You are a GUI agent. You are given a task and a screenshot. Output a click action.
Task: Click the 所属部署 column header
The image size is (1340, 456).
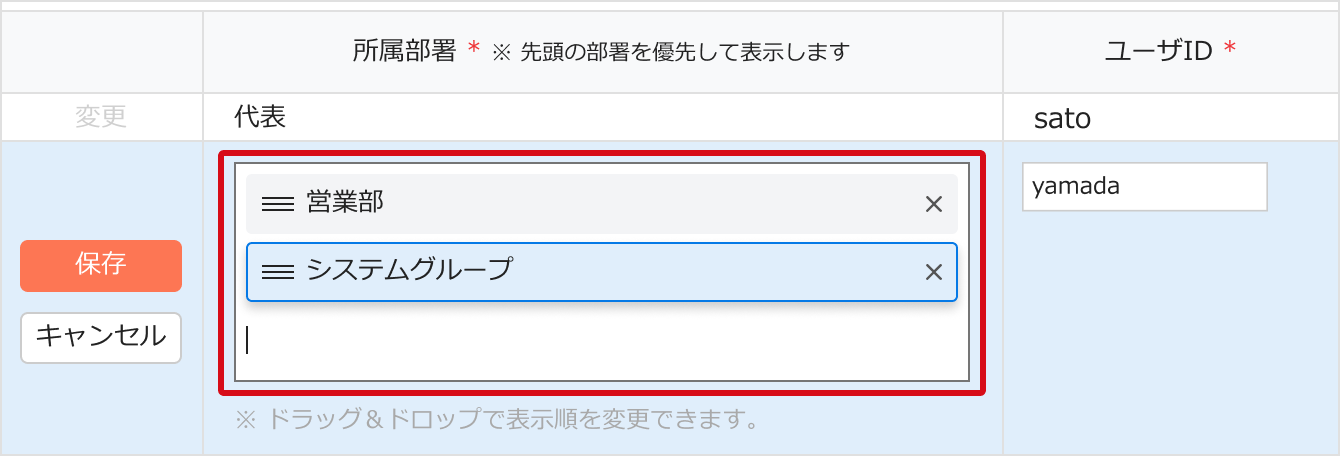[406, 51]
